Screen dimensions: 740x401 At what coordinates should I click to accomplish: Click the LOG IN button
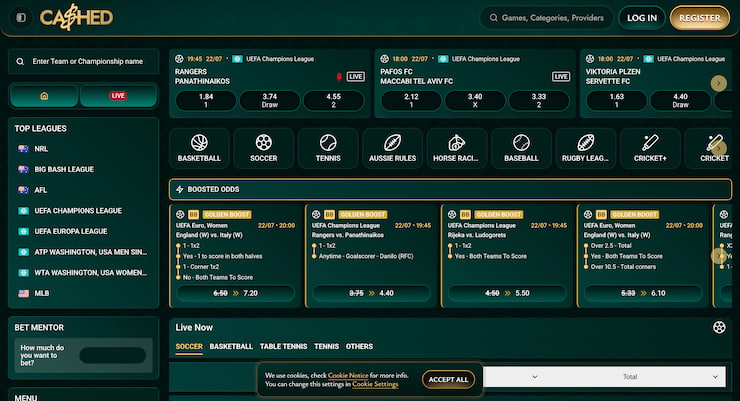tap(642, 18)
